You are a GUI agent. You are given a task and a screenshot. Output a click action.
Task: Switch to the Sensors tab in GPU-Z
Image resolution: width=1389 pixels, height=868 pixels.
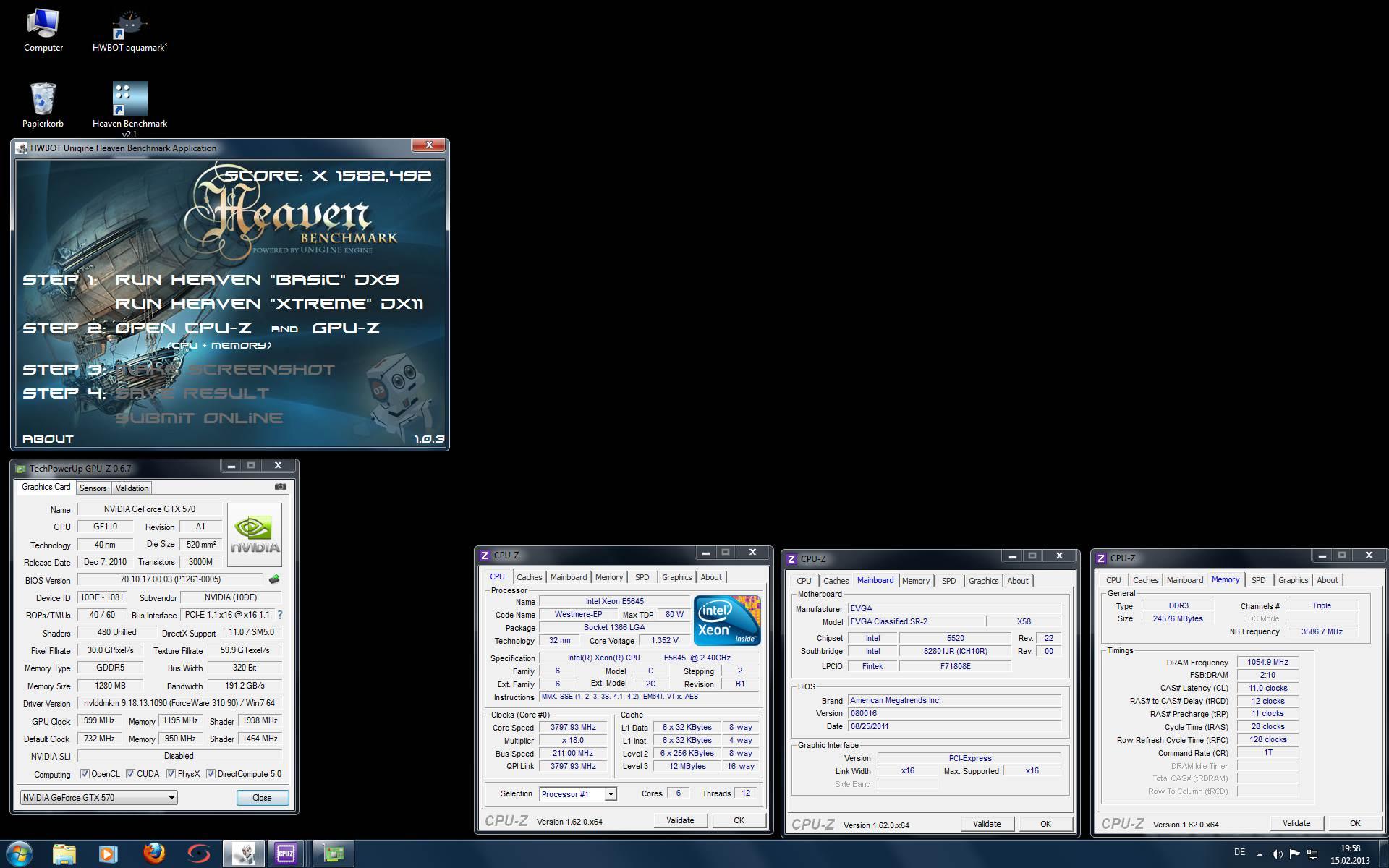[x=93, y=488]
